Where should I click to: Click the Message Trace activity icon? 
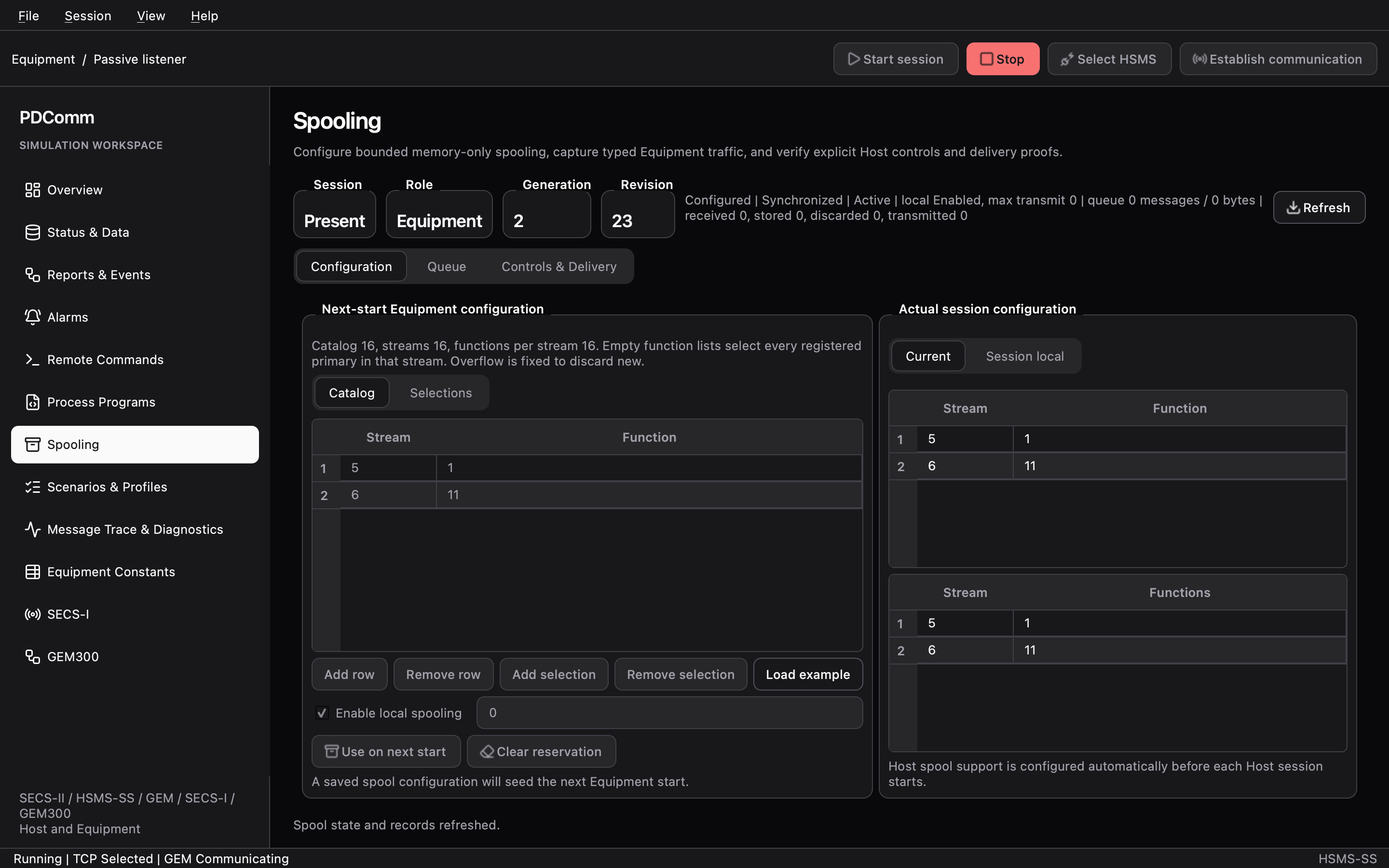(x=33, y=530)
